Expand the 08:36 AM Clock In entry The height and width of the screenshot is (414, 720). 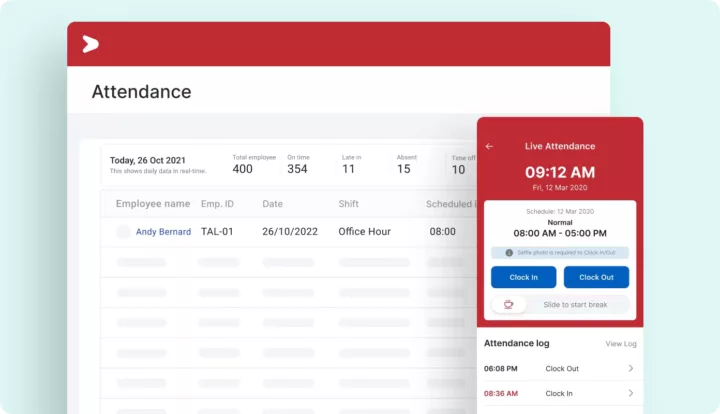630,394
